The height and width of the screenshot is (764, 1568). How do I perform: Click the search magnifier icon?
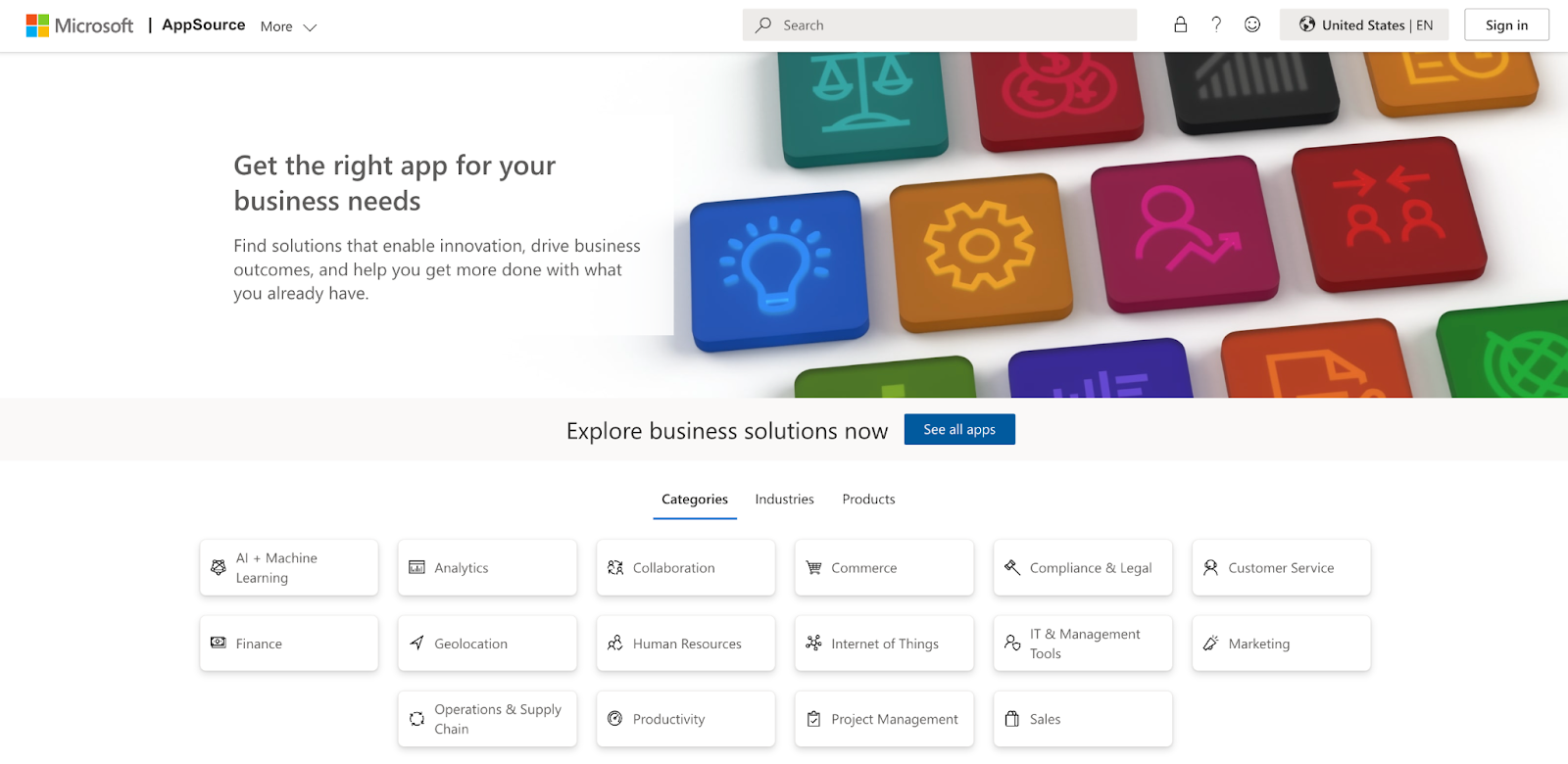762,25
